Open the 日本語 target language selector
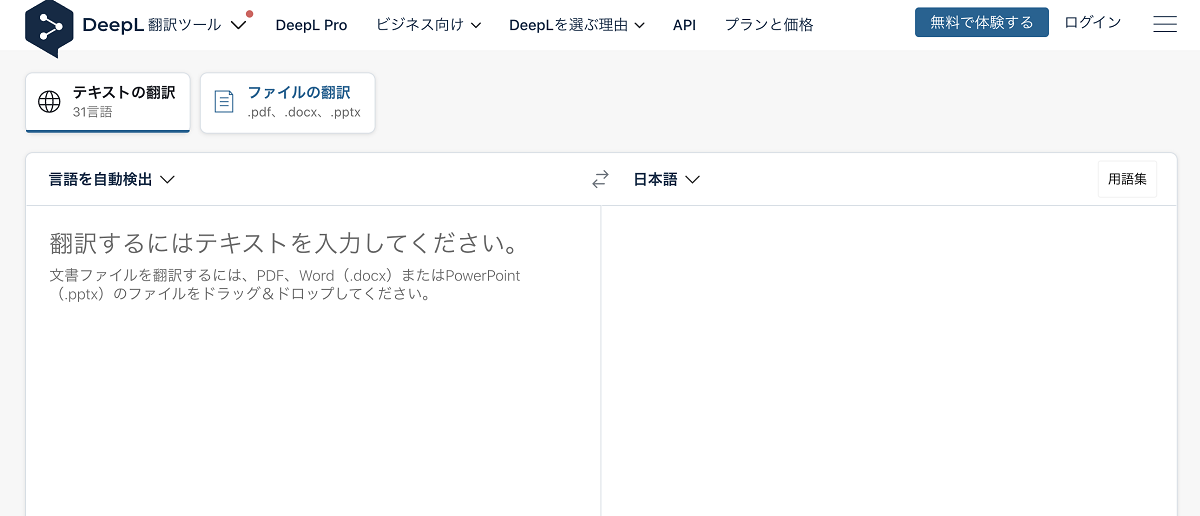 (x=666, y=180)
